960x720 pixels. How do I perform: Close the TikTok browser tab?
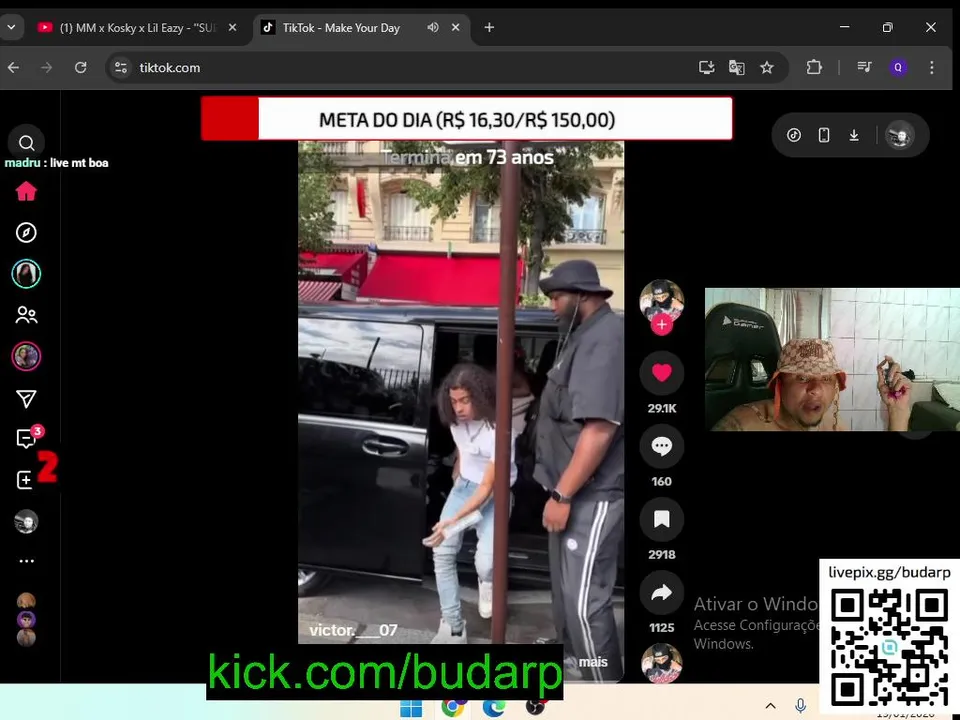[x=456, y=28]
